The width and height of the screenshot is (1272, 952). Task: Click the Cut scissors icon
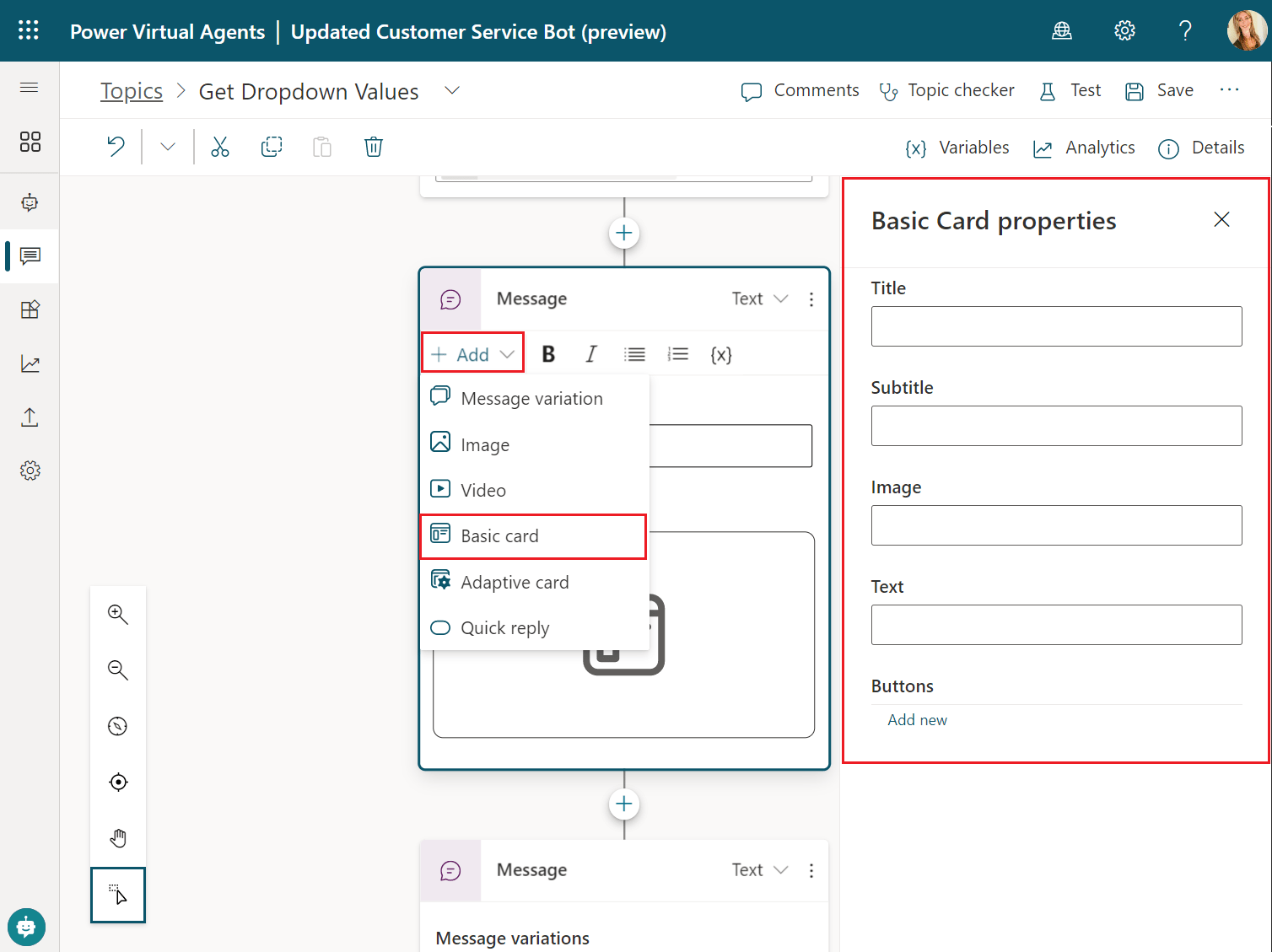click(x=220, y=147)
